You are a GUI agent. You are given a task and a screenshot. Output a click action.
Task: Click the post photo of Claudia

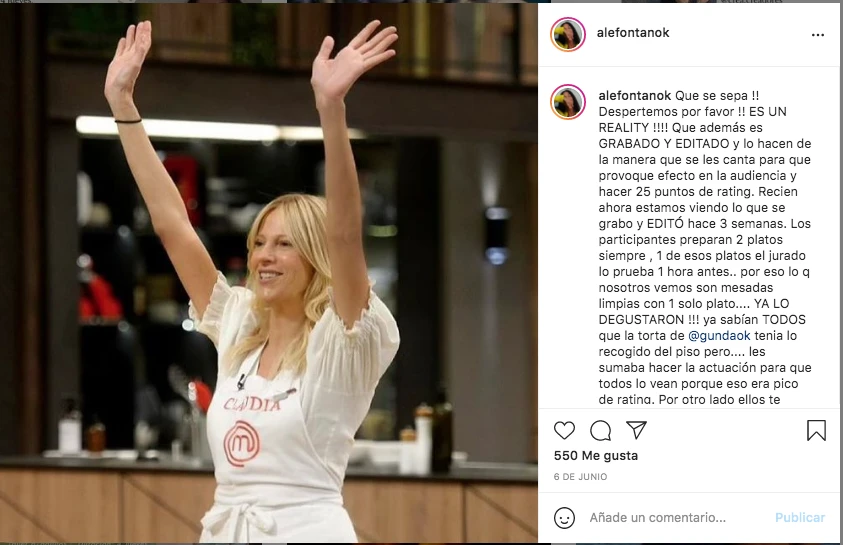click(x=269, y=273)
